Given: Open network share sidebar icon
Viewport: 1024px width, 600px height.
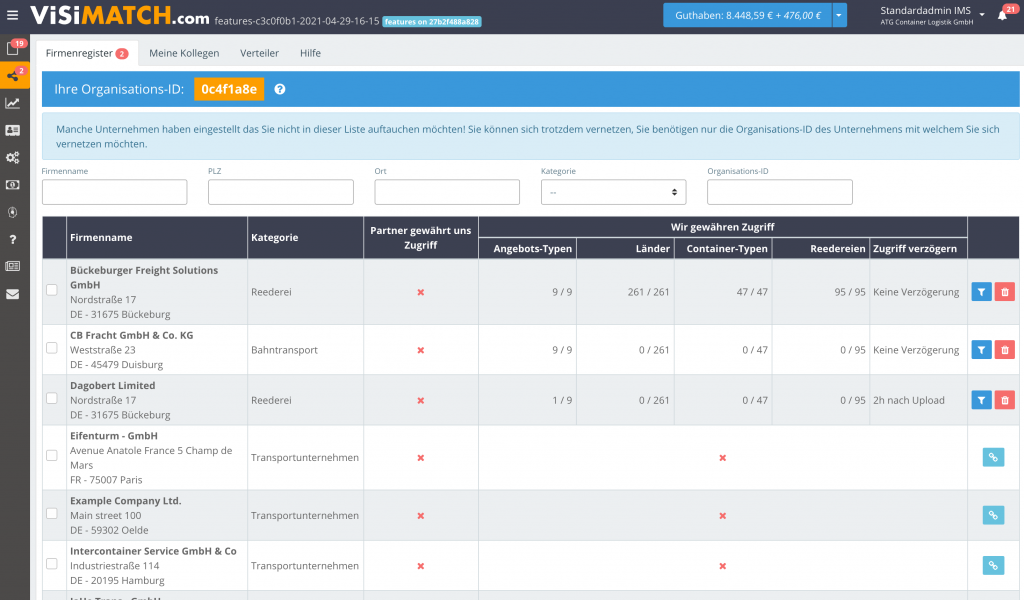Looking at the screenshot, I should click(x=12, y=76).
